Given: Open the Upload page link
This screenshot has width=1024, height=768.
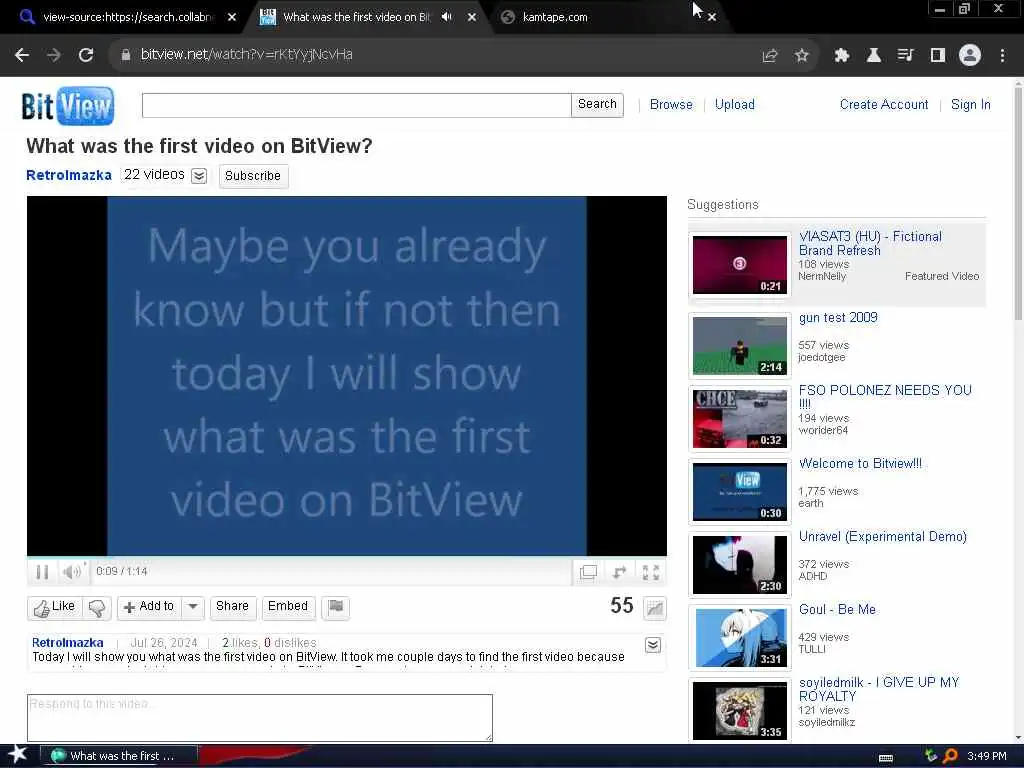Looking at the screenshot, I should tap(735, 104).
